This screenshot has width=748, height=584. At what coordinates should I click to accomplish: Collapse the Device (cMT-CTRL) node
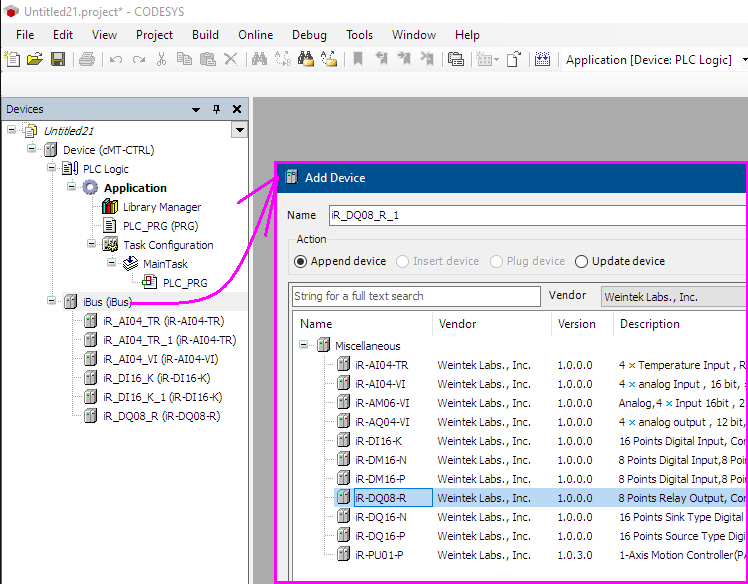[x=31, y=148]
